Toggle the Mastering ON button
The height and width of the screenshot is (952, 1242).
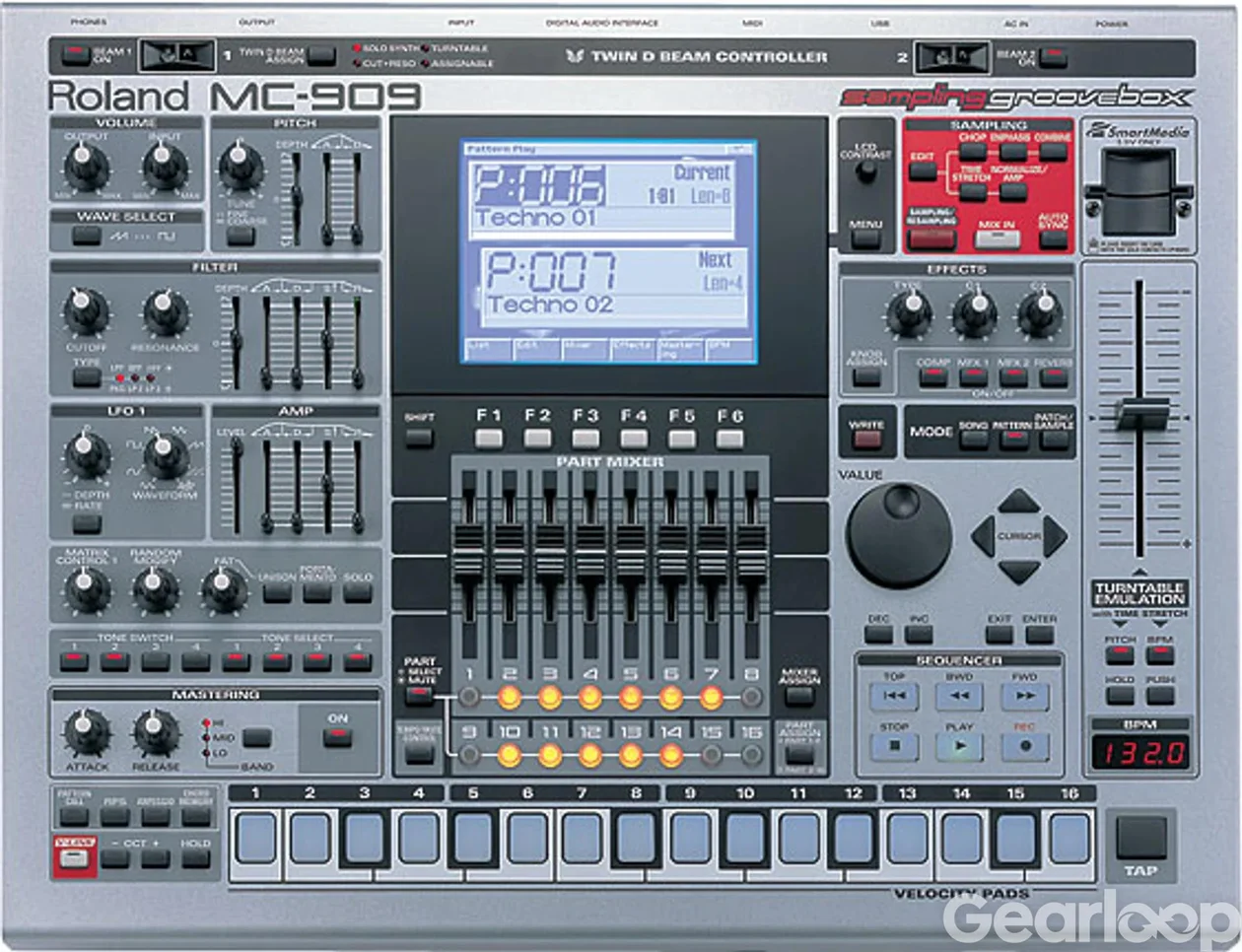(338, 736)
